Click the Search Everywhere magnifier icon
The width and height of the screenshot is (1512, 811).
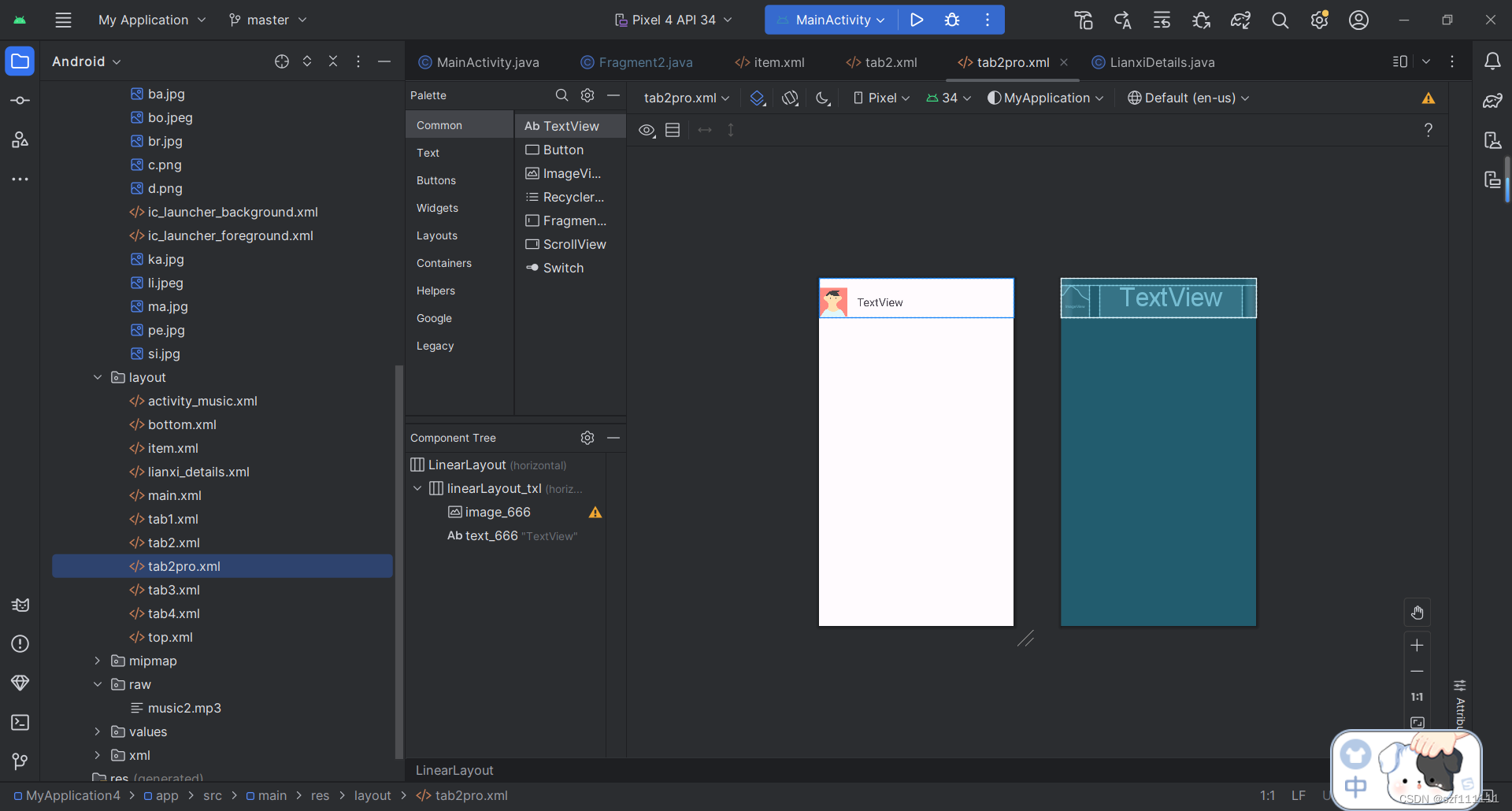pos(1280,20)
